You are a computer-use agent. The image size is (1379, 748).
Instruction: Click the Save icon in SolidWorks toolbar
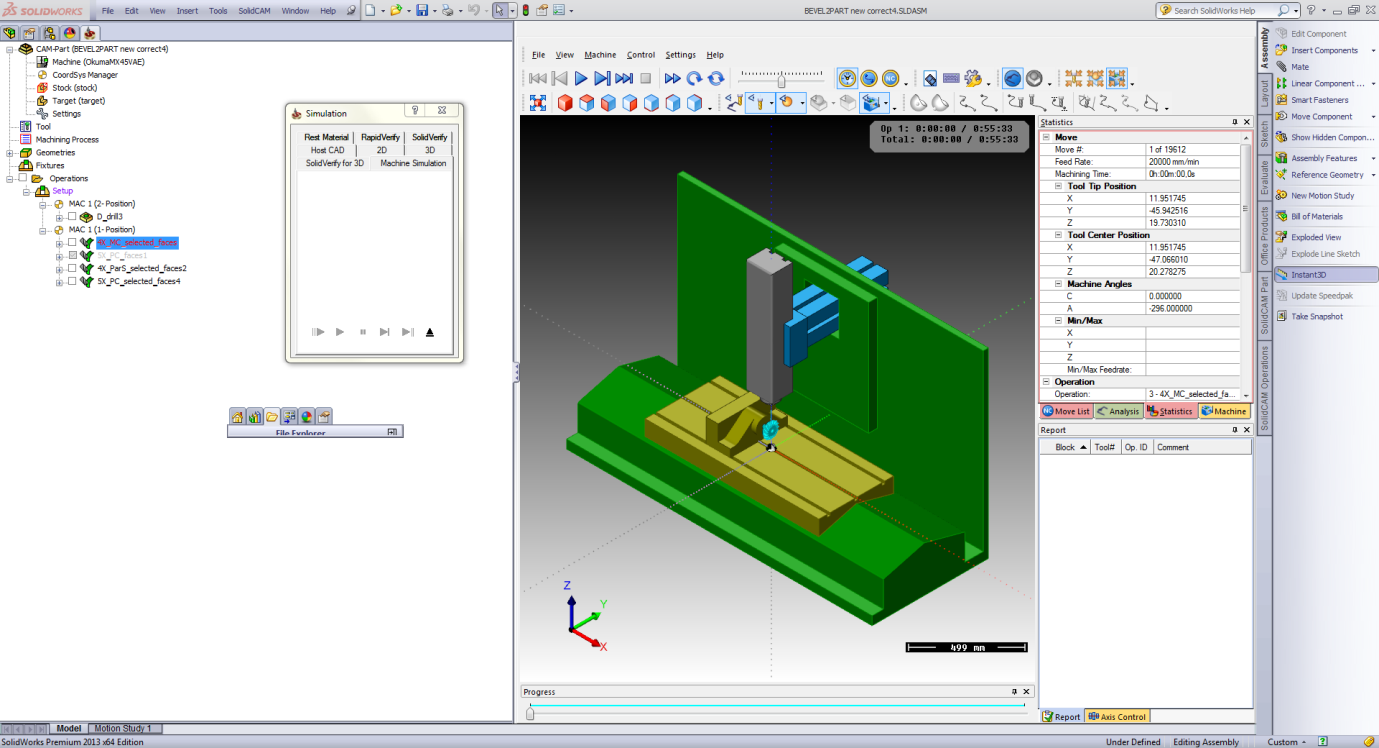[x=422, y=10]
